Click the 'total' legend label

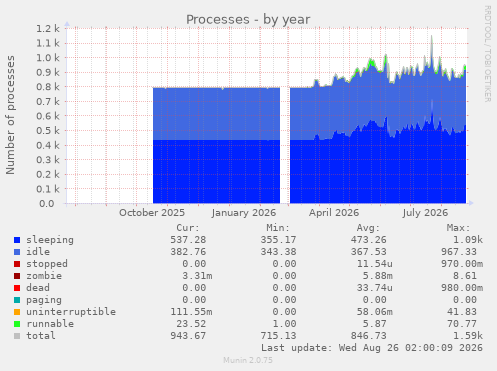[41, 336]
